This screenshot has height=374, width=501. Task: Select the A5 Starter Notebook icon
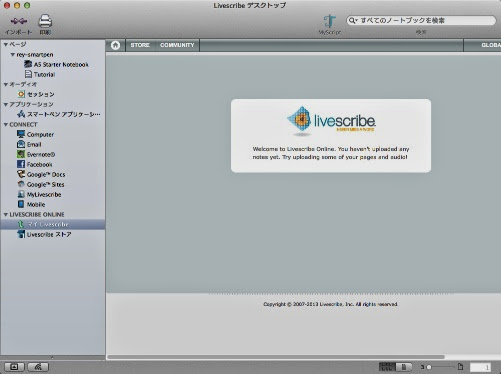click(28, 64)
